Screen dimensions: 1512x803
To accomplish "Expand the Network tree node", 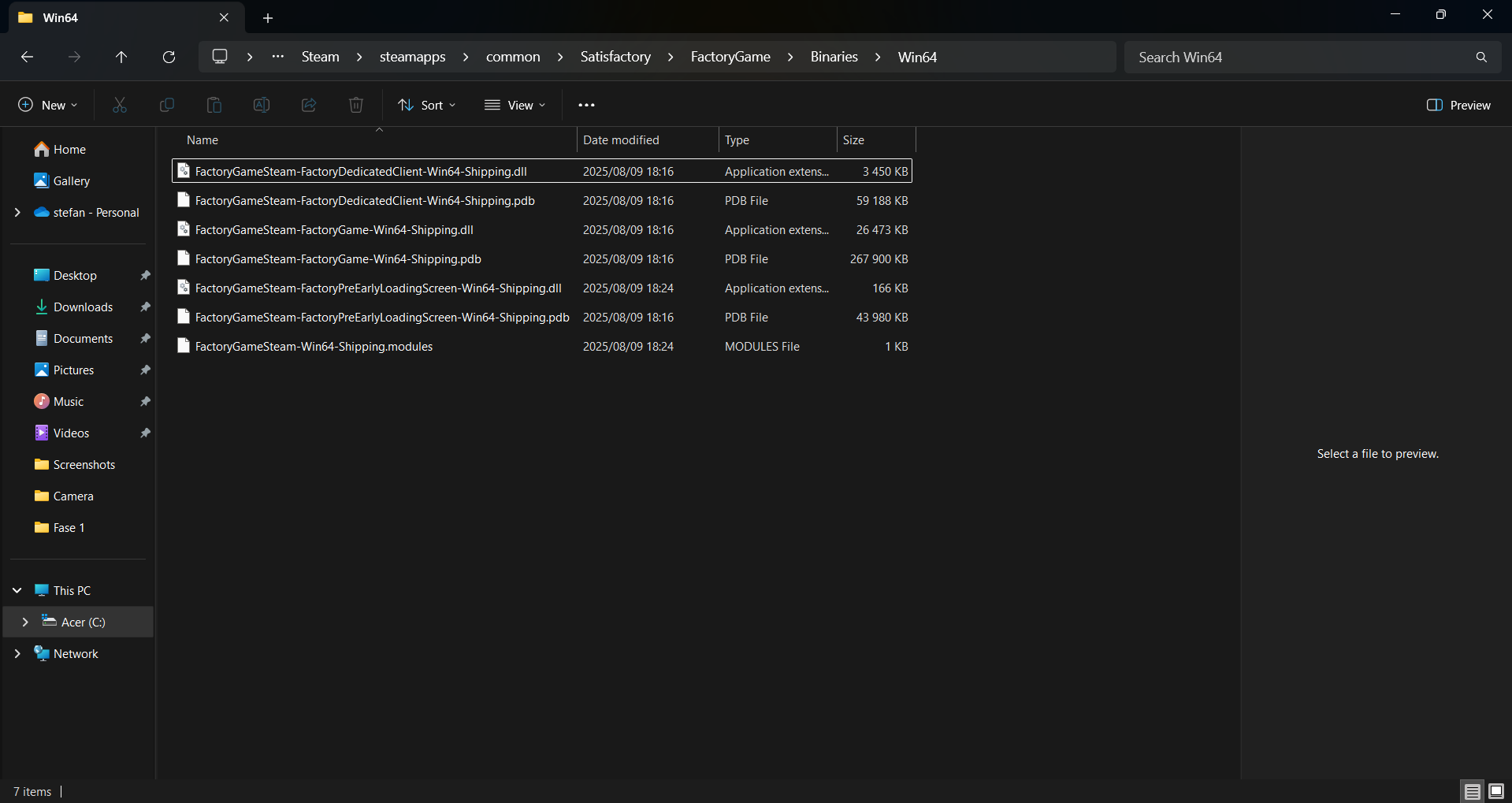I will 17,653.
